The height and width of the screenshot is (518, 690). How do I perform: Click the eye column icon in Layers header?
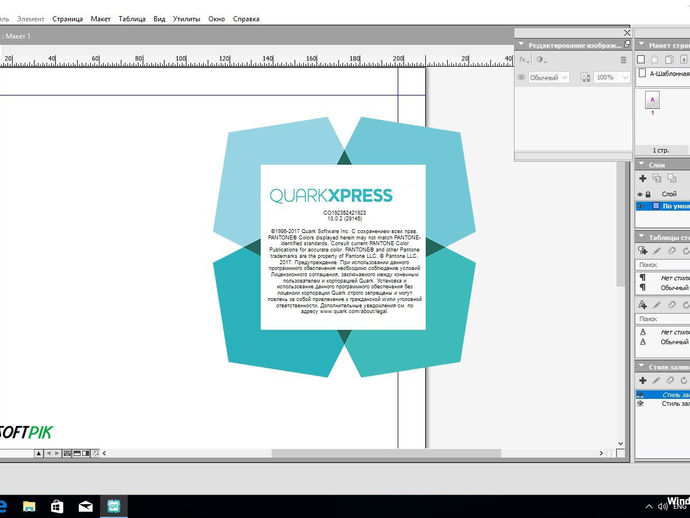pos(640,195)
